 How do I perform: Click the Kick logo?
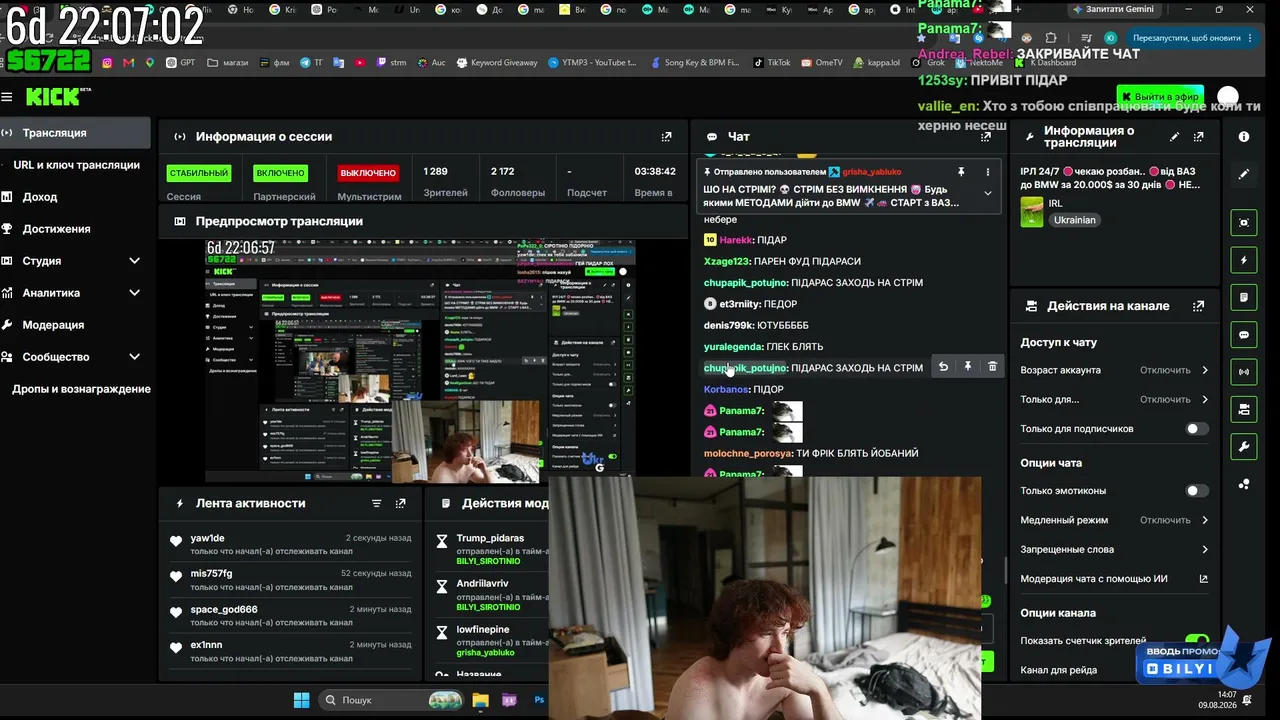(58, 97)
